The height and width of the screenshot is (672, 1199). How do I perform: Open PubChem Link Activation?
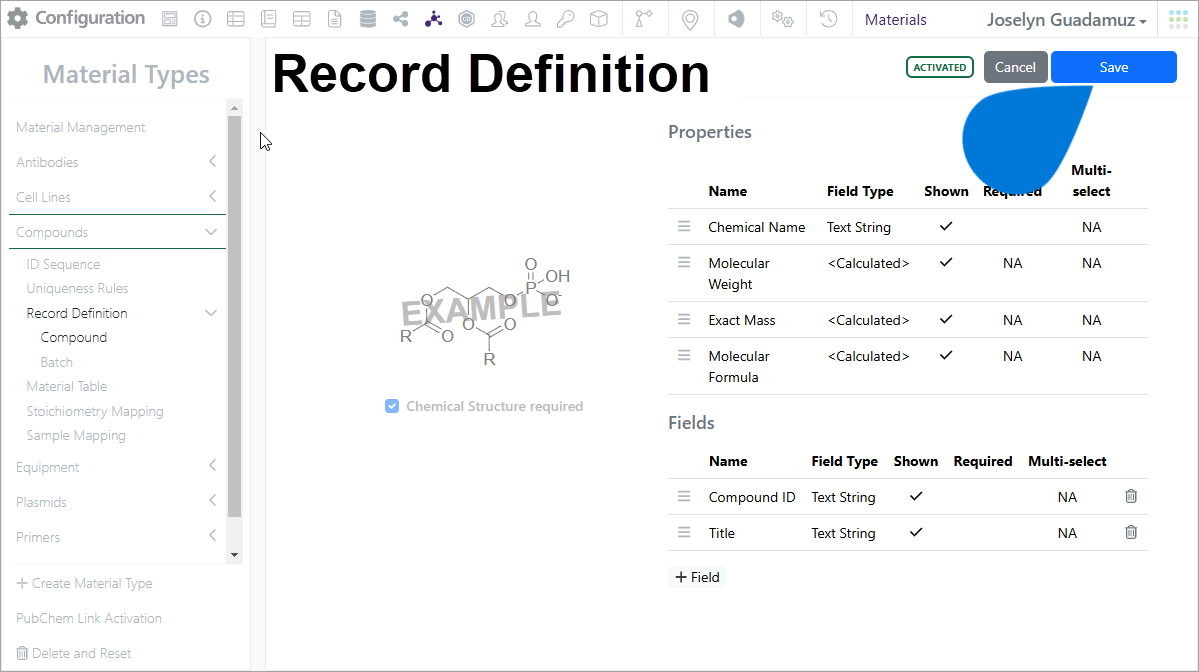pyautogui.click(x=89, y=618)
